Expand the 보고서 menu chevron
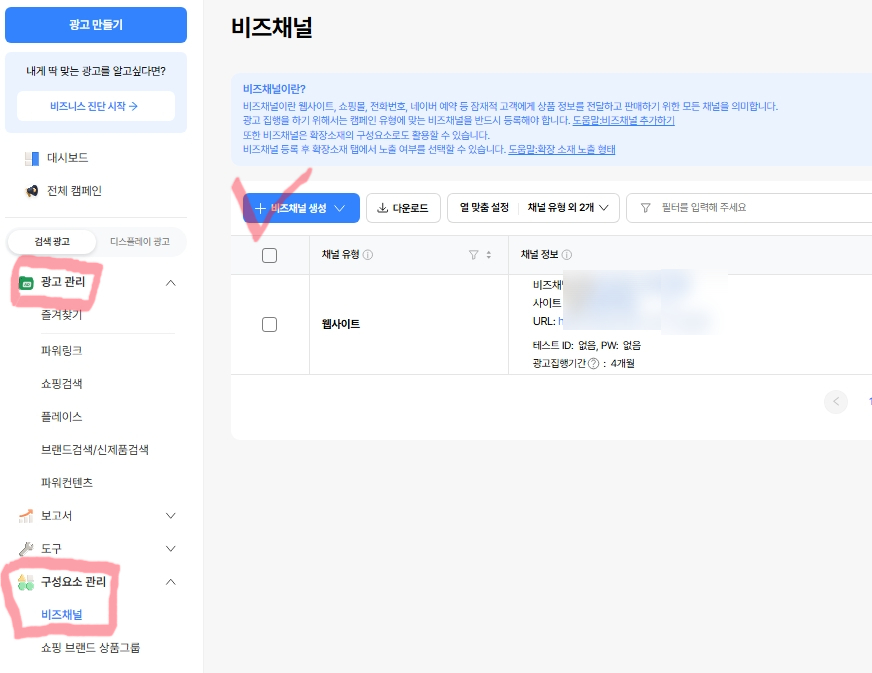Screen dimensions: 872x673 click(171, 516)
